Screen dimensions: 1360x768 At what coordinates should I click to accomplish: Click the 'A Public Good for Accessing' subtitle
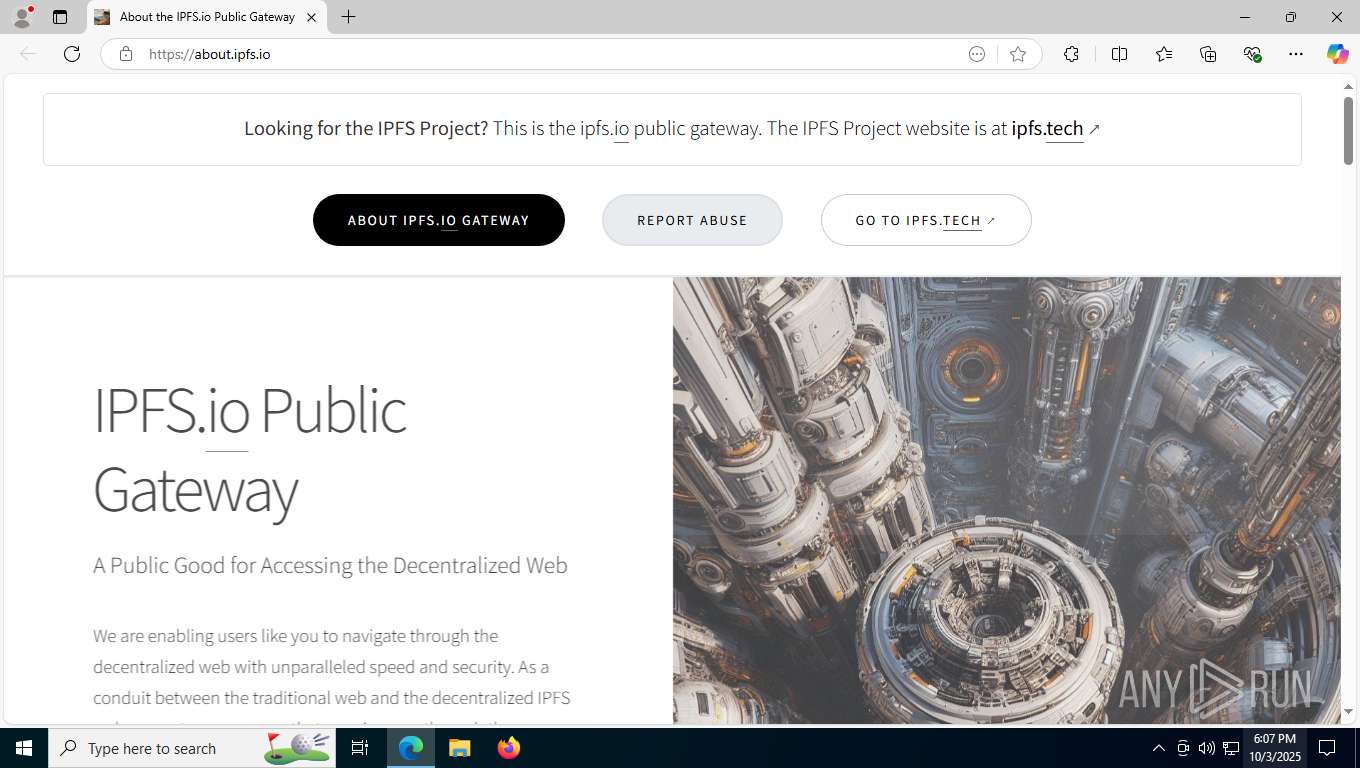[330, 565]
